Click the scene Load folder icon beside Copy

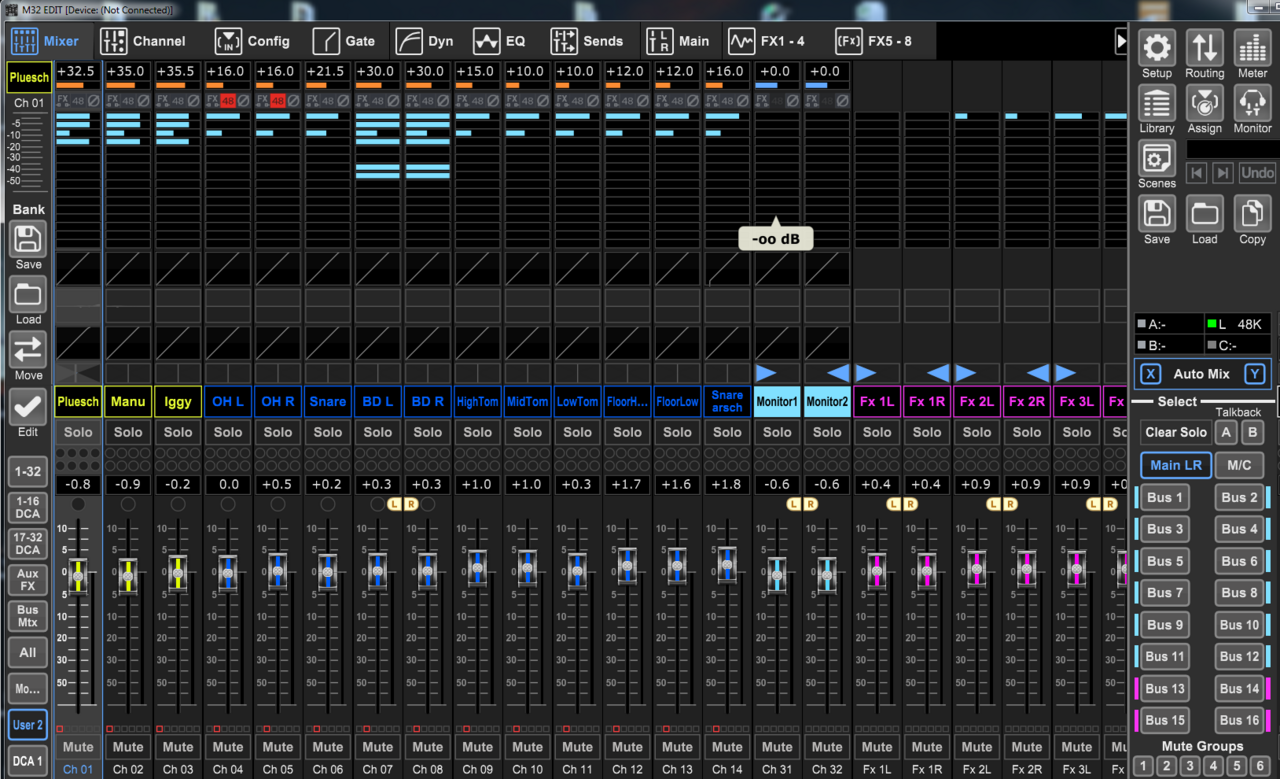[1205, 214]
